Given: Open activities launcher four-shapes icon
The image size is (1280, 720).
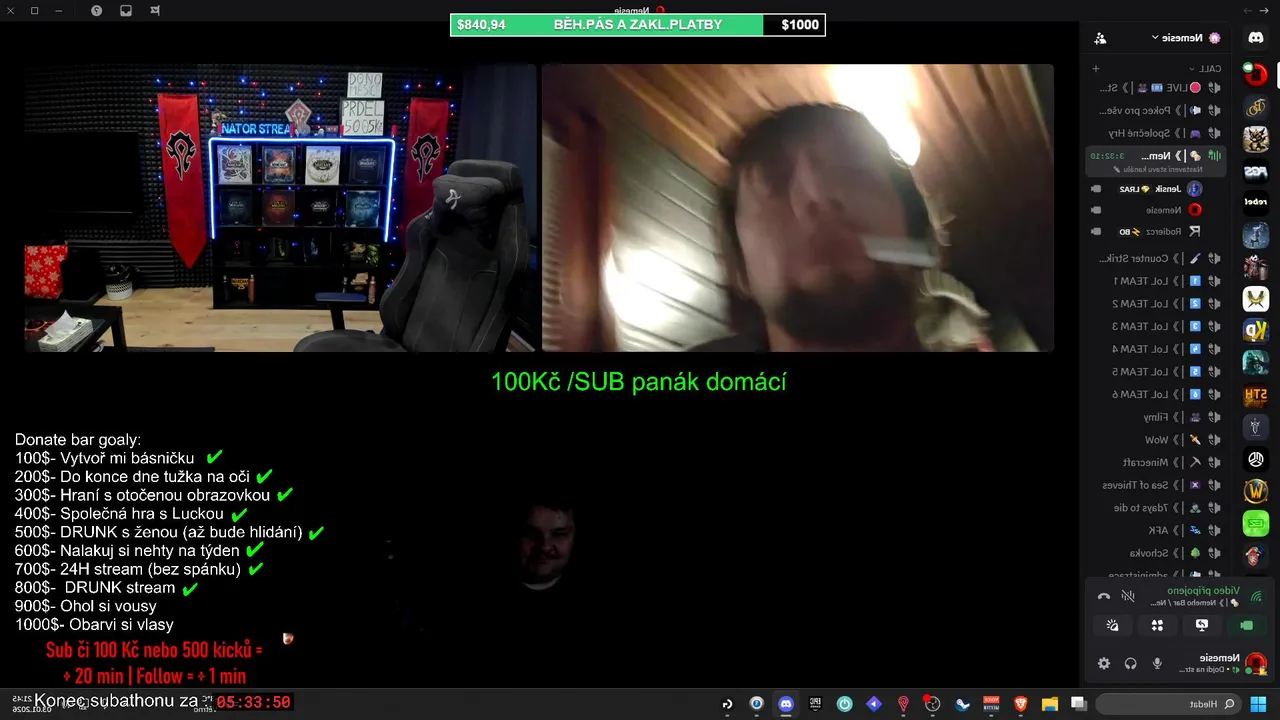Looking at the screenshot, I should point(1157,625).
